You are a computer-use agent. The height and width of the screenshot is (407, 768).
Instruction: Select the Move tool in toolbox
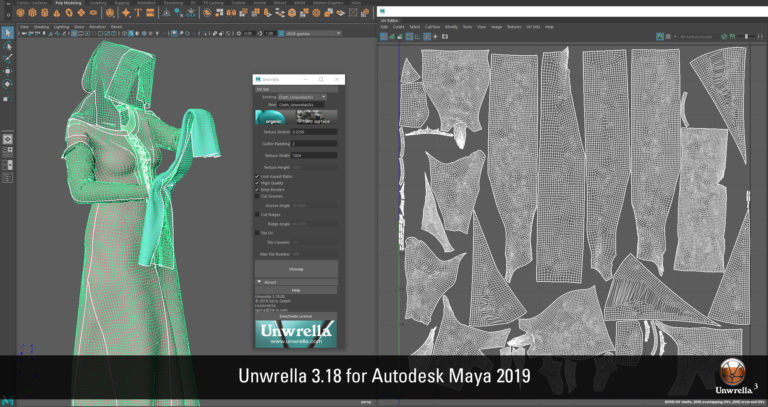coord(7,72)
